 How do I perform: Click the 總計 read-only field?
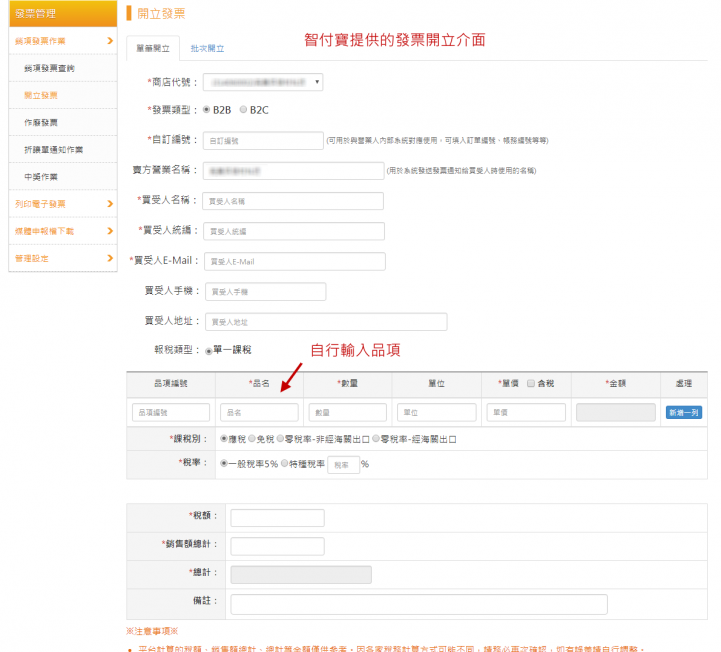tap(301, 575)
